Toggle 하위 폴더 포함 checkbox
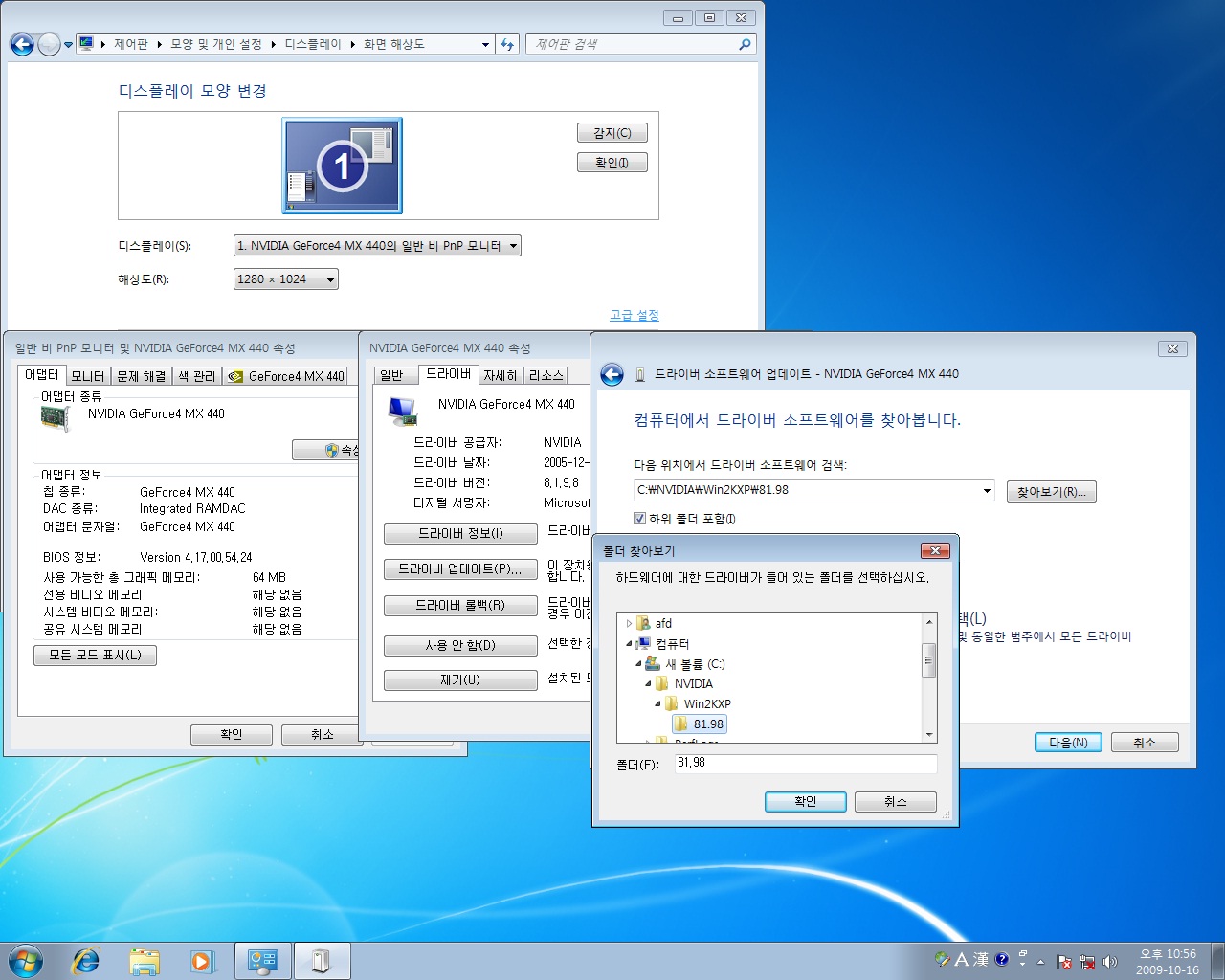This screenshot has height=980, width=1225. pyautogui.click(x=640, y=519)
